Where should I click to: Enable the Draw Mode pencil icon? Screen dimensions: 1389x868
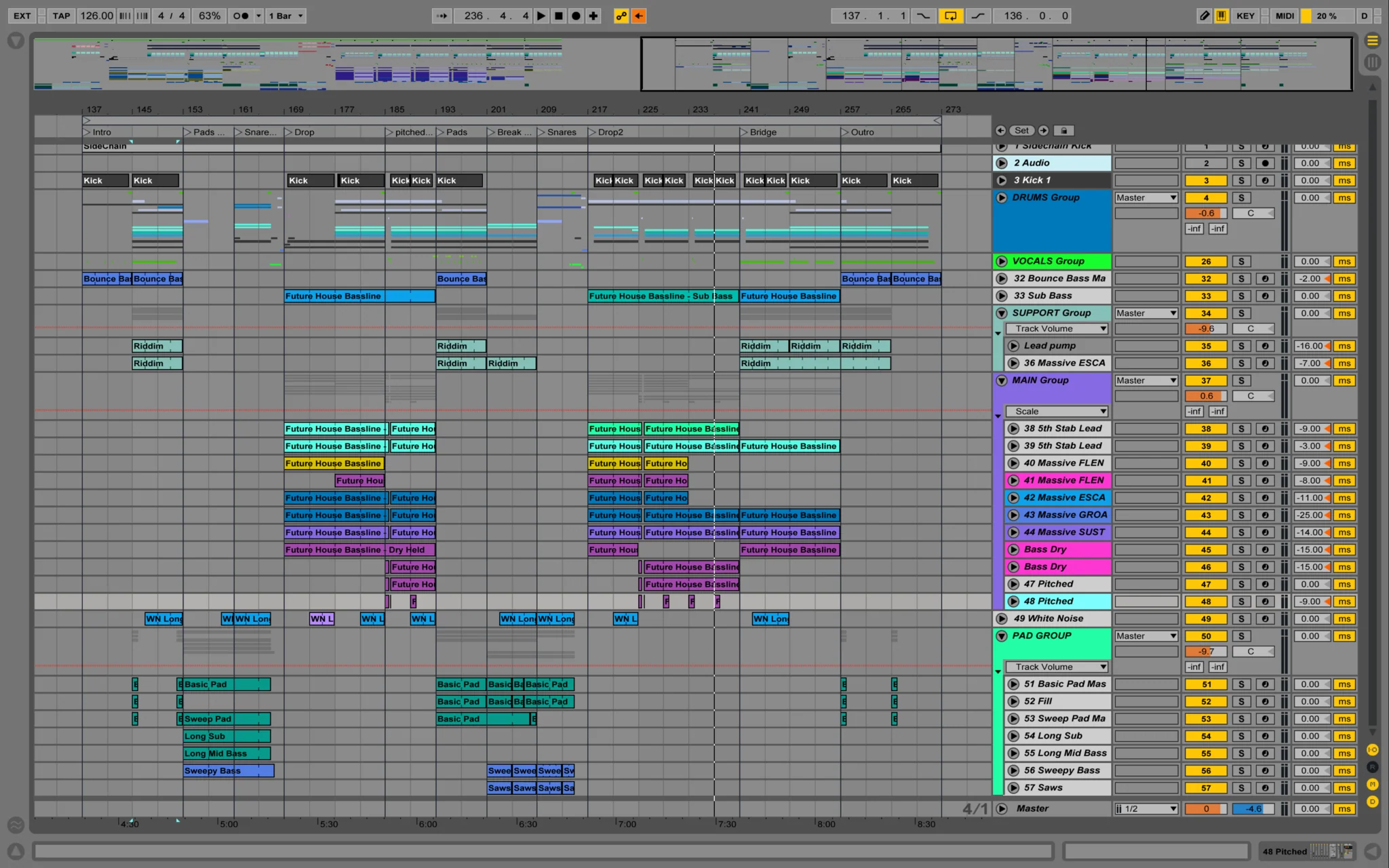pos(1204,16)
